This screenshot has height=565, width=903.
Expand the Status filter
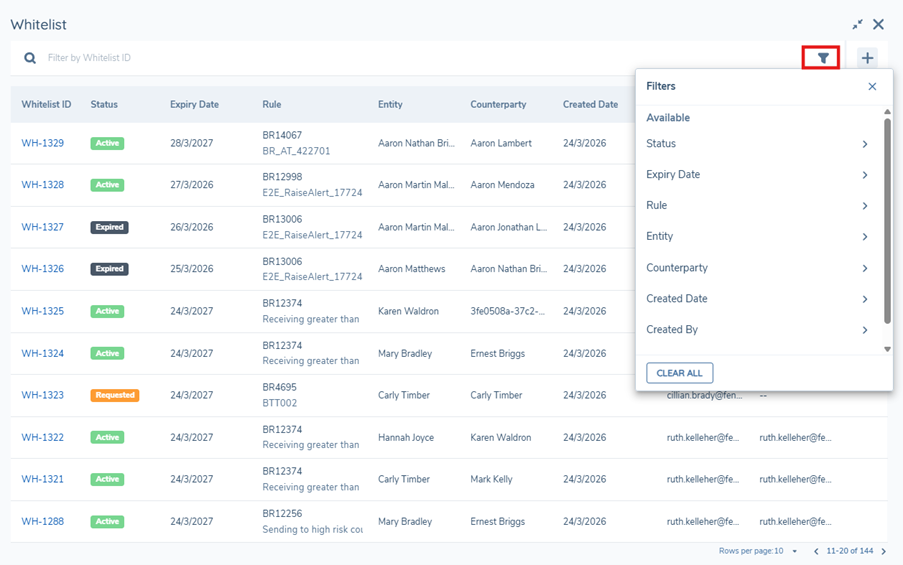click(x=757, y=143)
